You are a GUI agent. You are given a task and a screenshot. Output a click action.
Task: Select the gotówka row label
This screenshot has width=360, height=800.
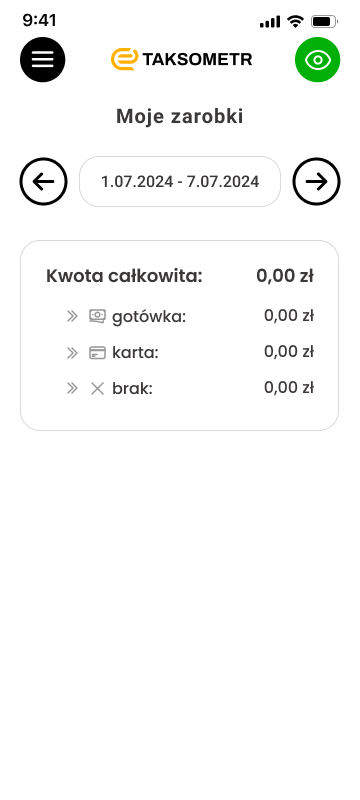[x=149, y=317]
